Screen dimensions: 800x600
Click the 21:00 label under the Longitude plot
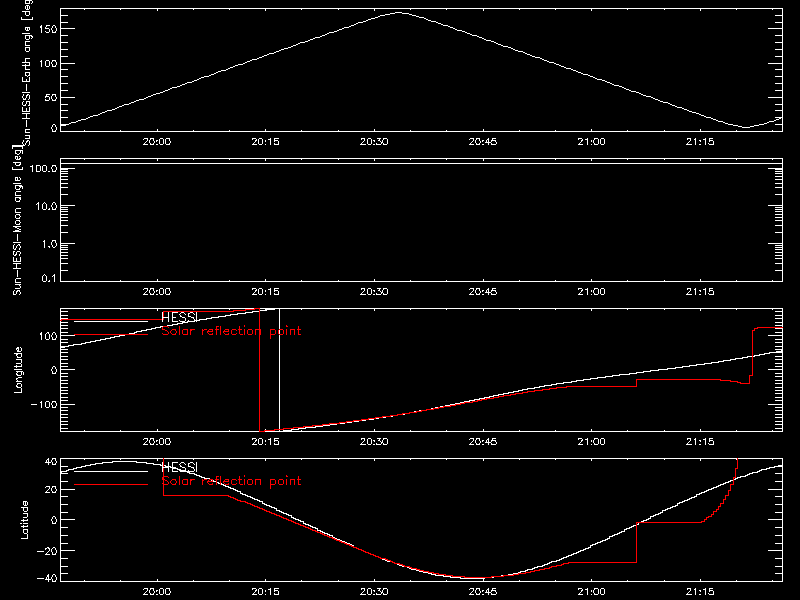tap(591, 441)
